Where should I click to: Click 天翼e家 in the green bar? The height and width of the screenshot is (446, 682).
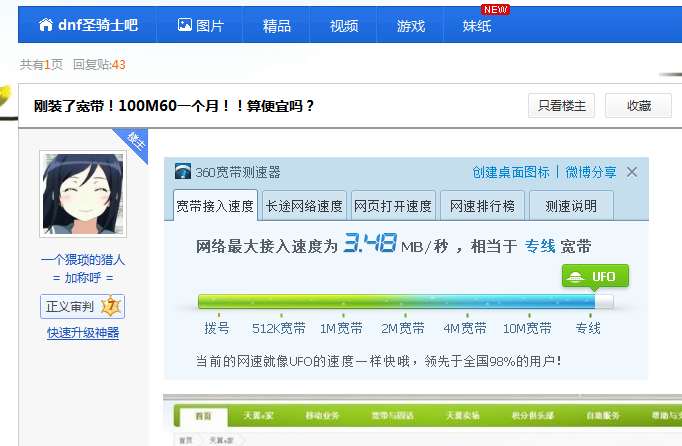click(258, 416)
